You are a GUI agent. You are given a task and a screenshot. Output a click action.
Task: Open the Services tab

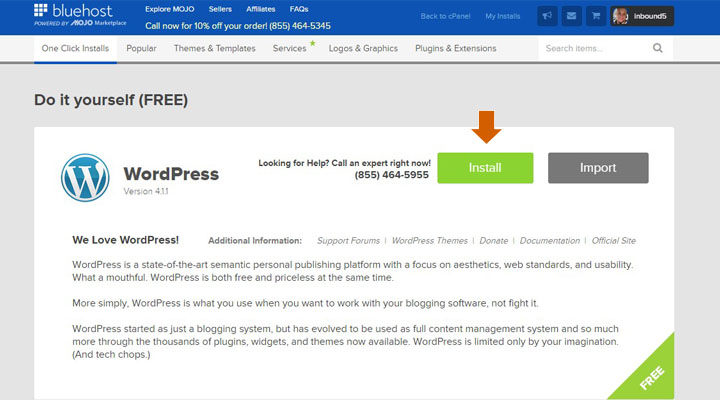289,48
